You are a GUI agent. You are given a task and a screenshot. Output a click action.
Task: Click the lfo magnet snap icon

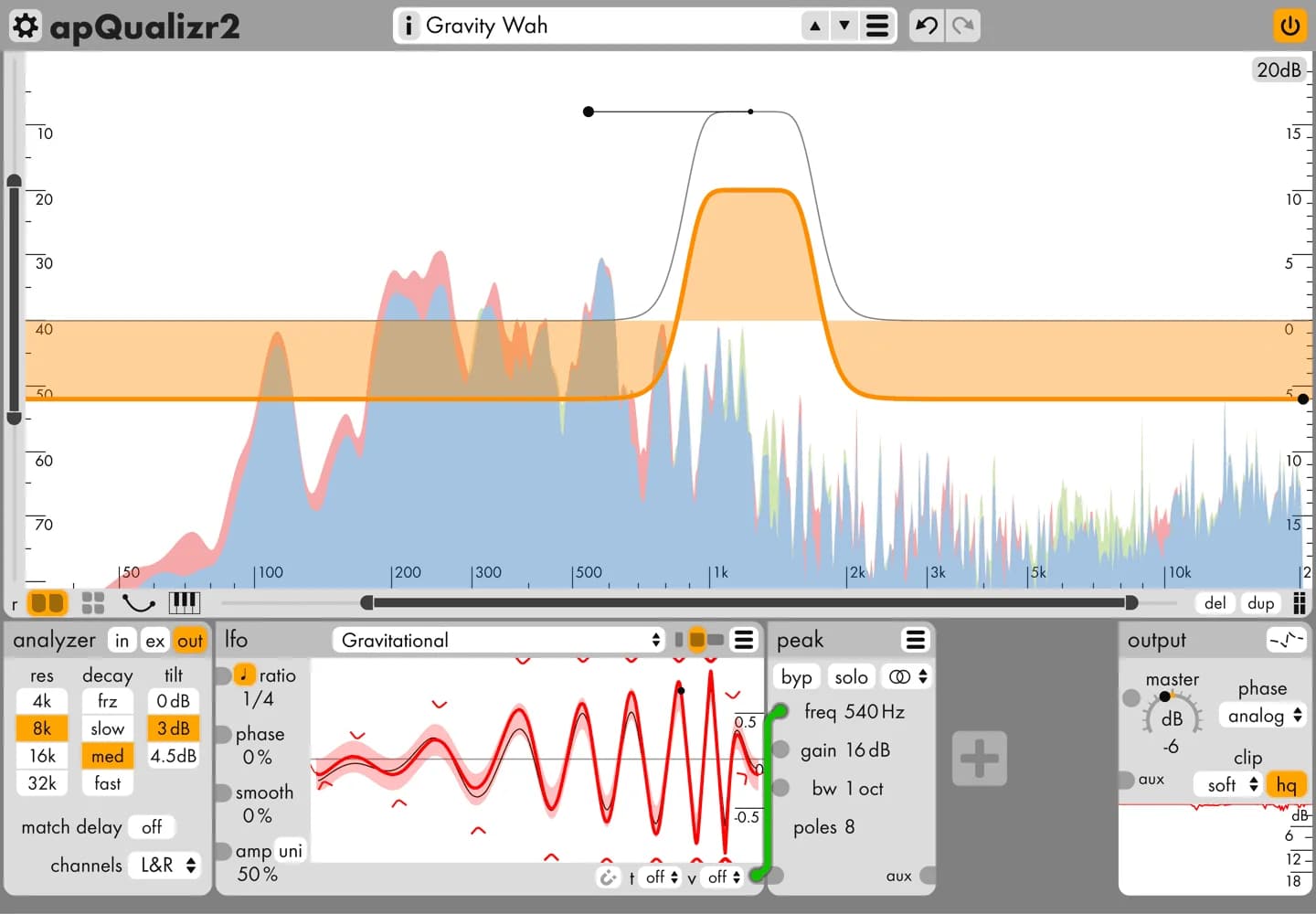[x=608, y=877]
